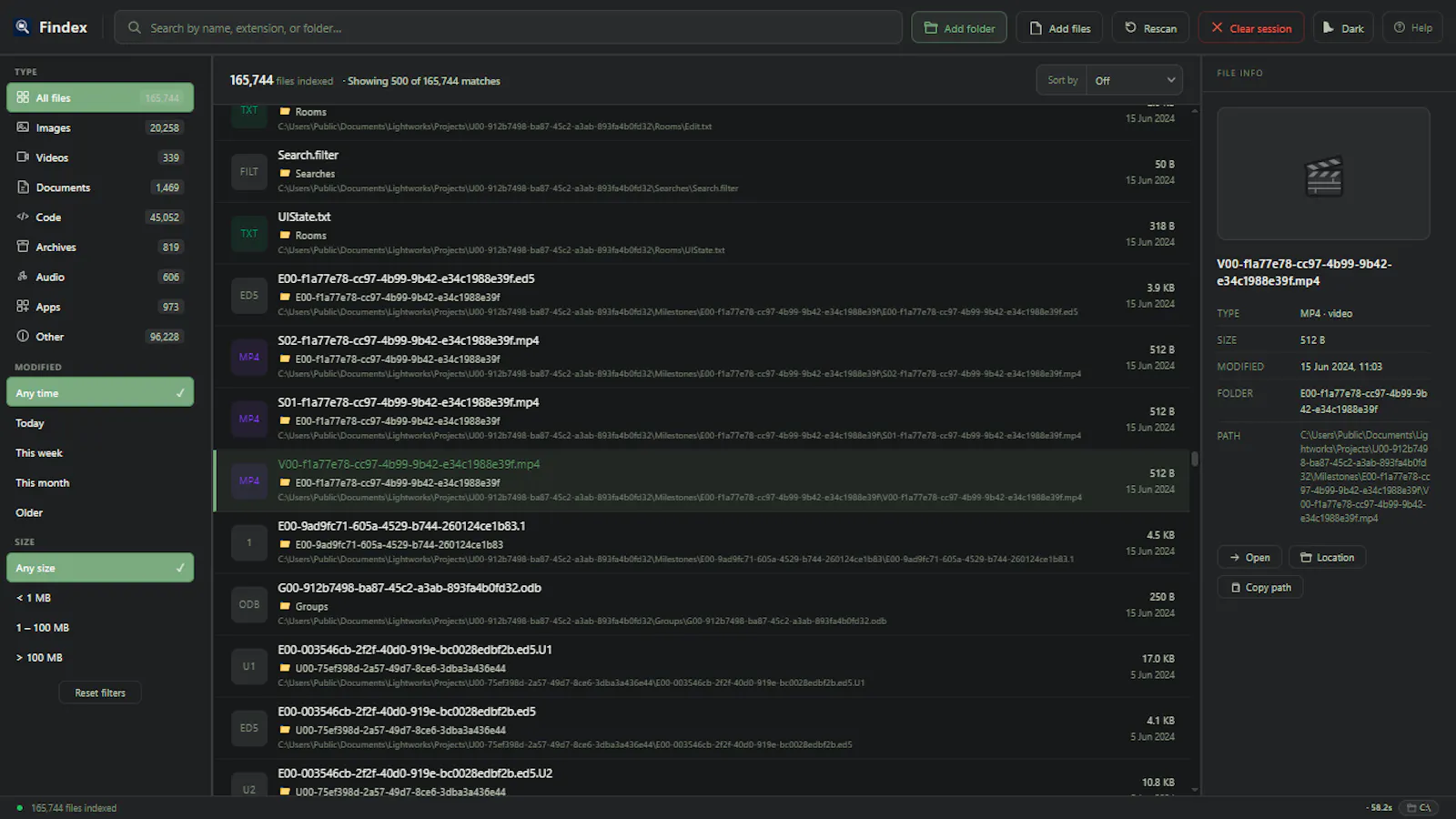Click the U1 badge of E00-003546cb.ed5.U1
1456x819 pixels.
pos(249,667)
